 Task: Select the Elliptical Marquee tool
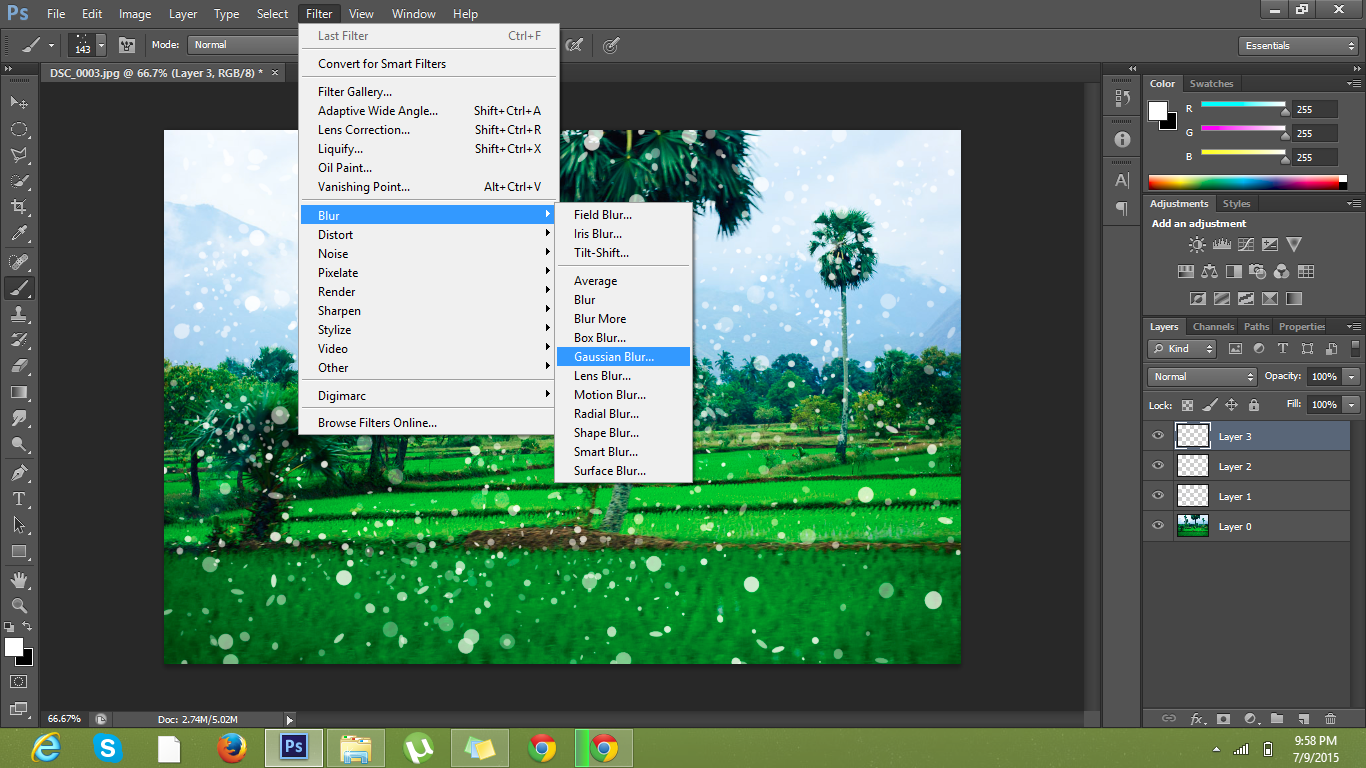18,129
